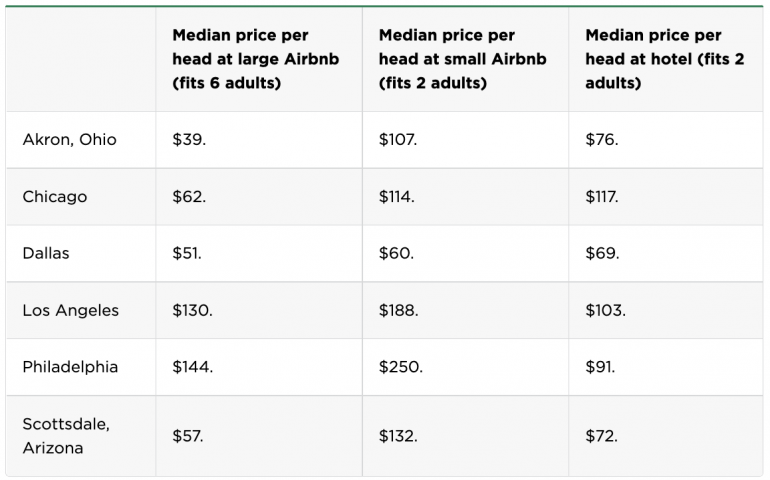Select Akron's $39 large Airbnb price
This screenshot has height=480, width=770.
coord(189,140)
